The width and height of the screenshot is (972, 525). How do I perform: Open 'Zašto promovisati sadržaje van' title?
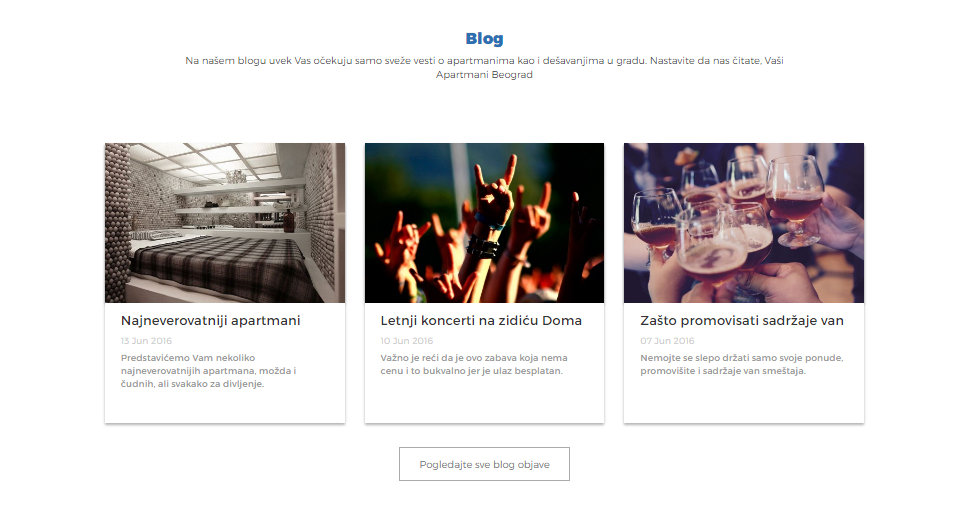742,320
